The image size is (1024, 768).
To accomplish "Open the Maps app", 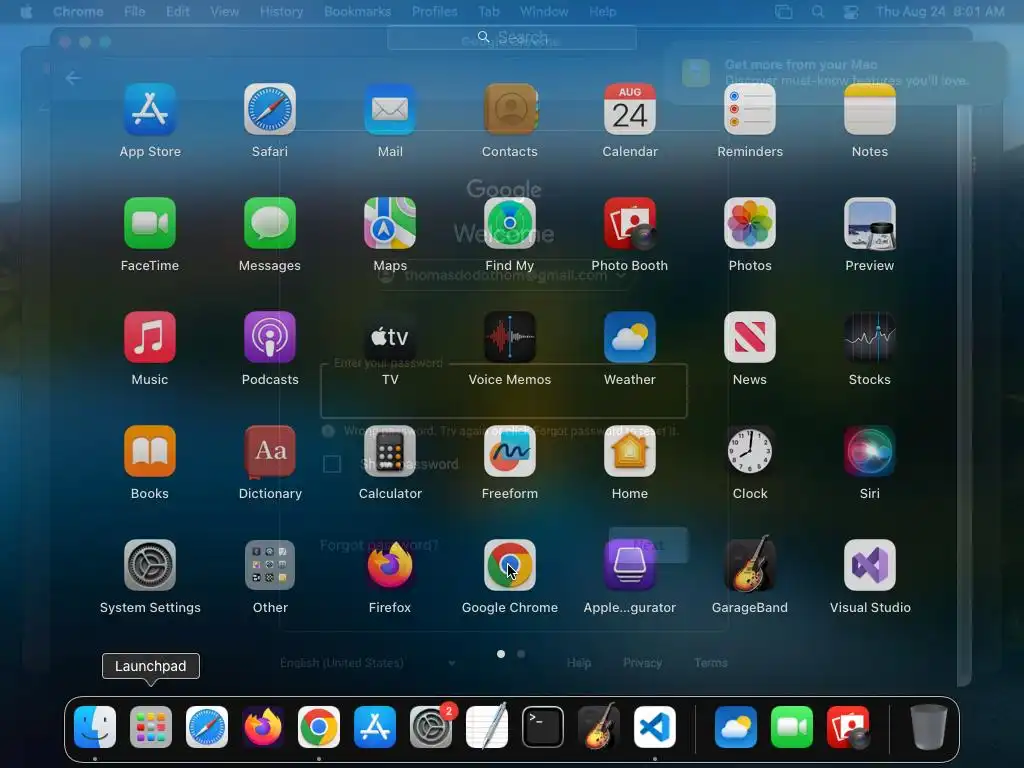I will click(390, 223).
